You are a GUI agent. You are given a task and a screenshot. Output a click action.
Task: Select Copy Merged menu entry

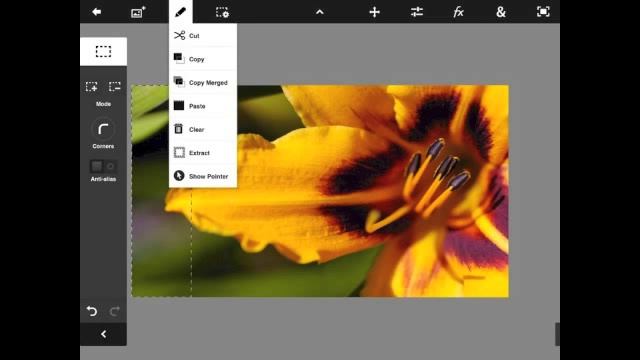tap(203, 82)
